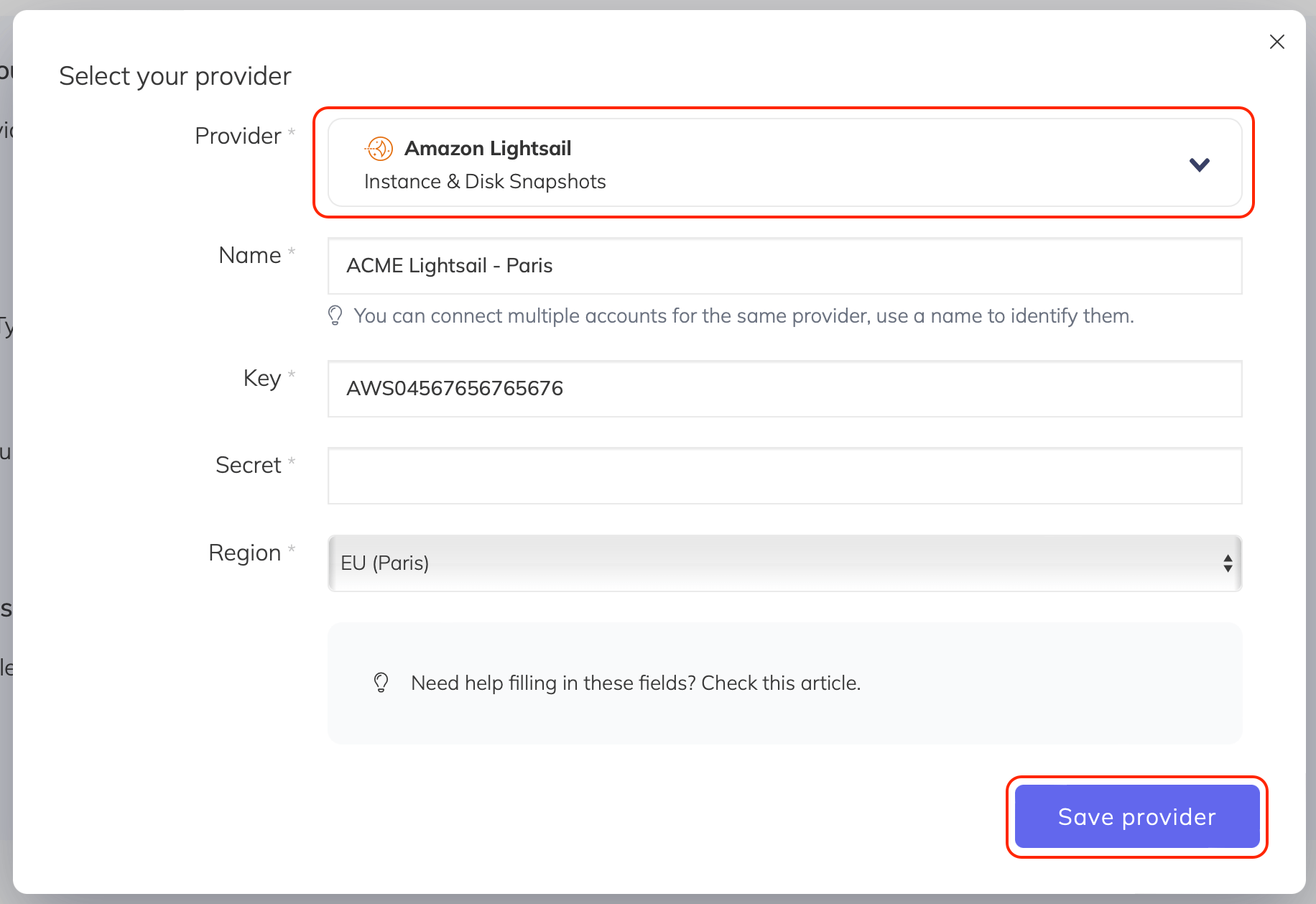Click the Name field label
Viewport: 1316px width, 904px height.
pos(249,255)
